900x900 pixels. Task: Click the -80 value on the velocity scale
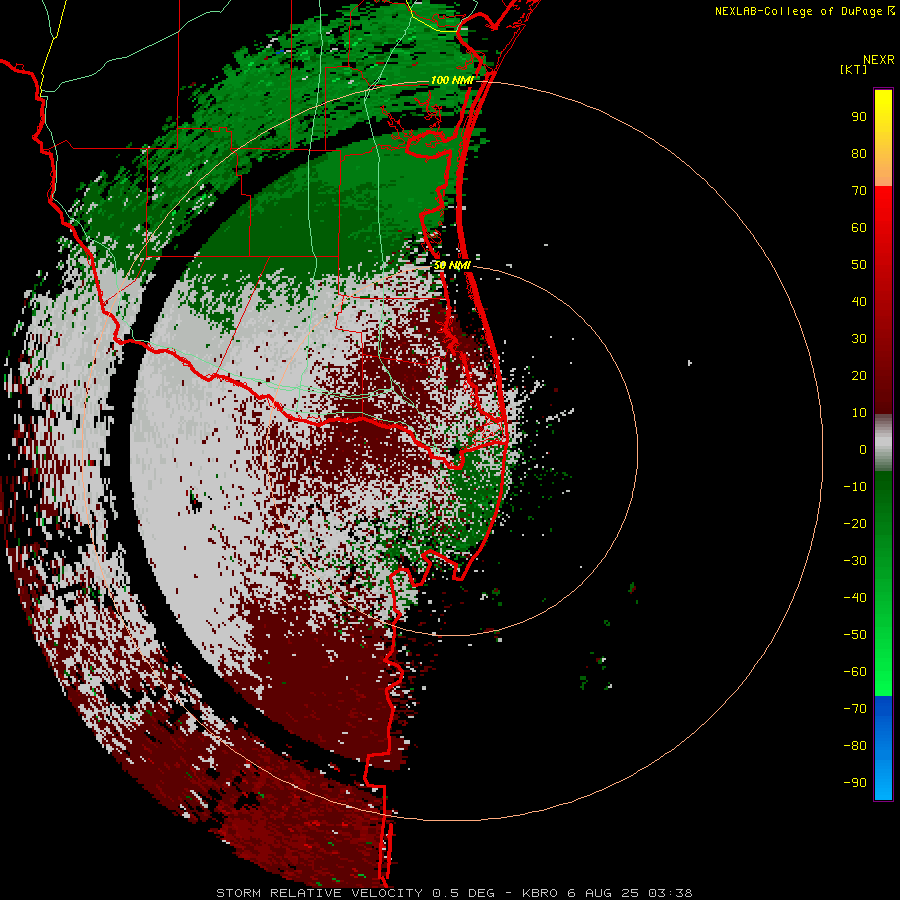point(855,746)
